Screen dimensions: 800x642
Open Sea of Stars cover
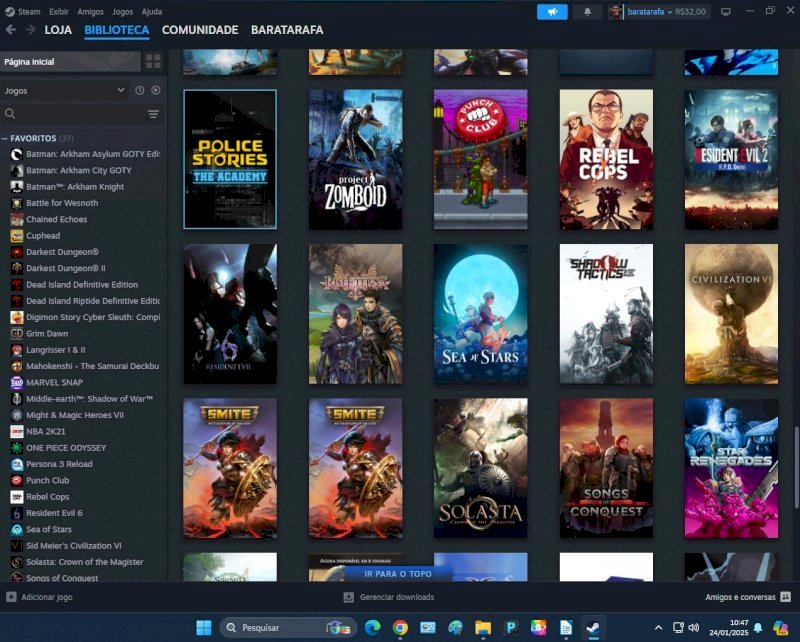pyautogui.click(x=481, y=313)
